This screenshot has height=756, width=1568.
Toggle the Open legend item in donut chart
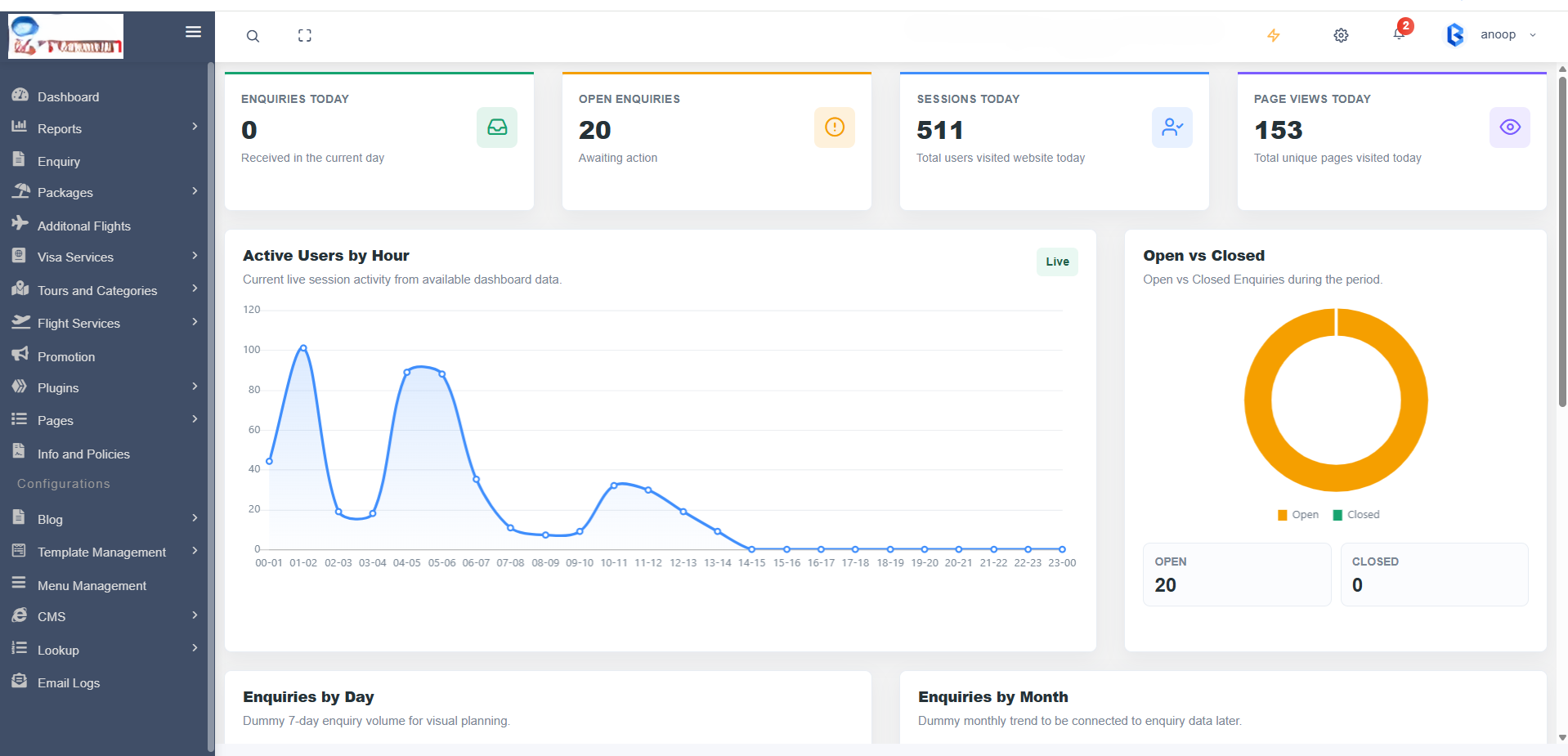coord(1298,515)
